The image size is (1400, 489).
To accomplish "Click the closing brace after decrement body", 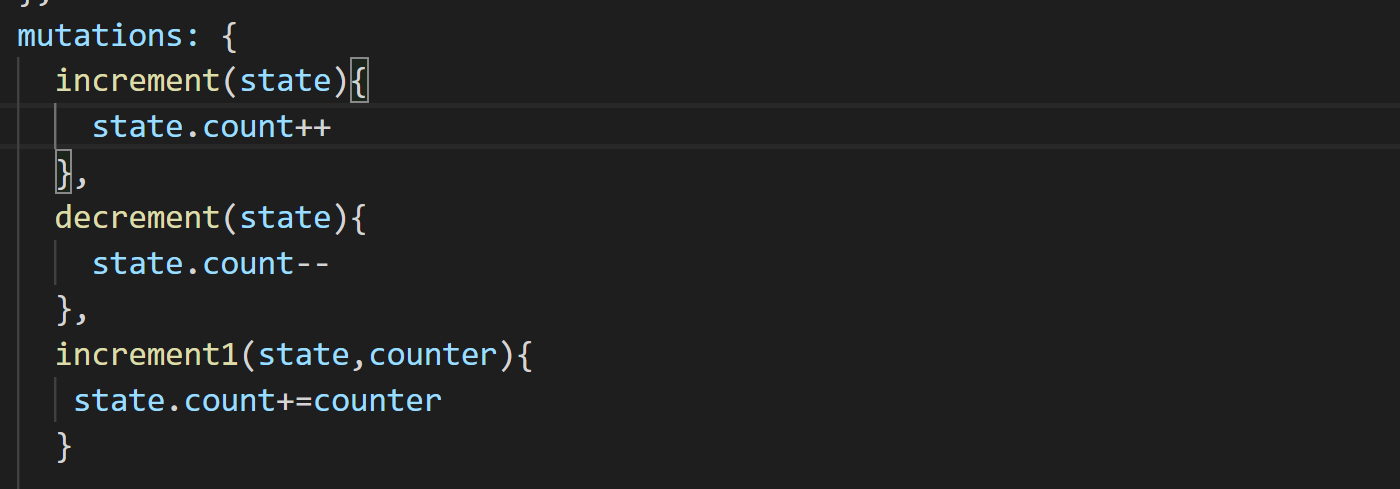I will [65, 310].
